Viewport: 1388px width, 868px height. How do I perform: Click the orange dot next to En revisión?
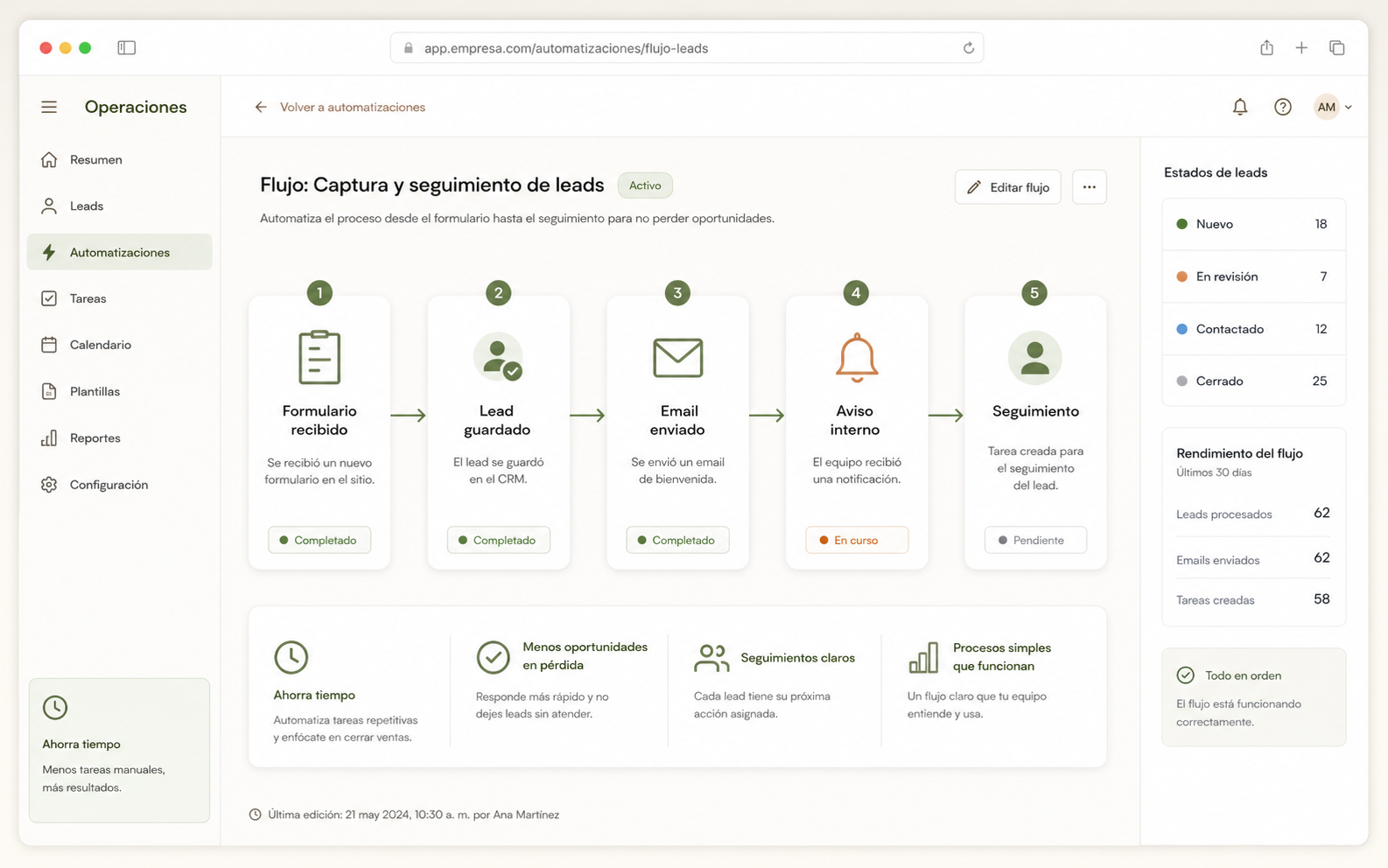(x=1182, y=276)
